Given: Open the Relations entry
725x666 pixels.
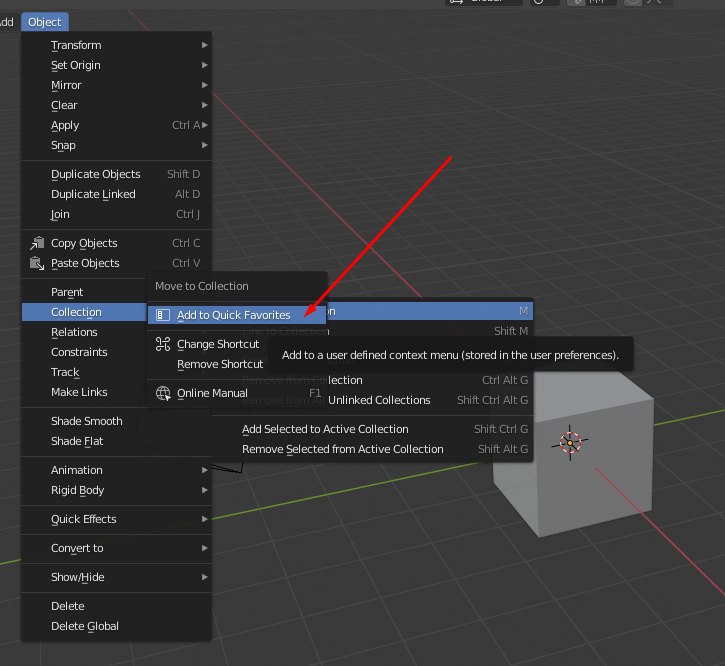Looking at the screenshot, I should coord(84,332).
